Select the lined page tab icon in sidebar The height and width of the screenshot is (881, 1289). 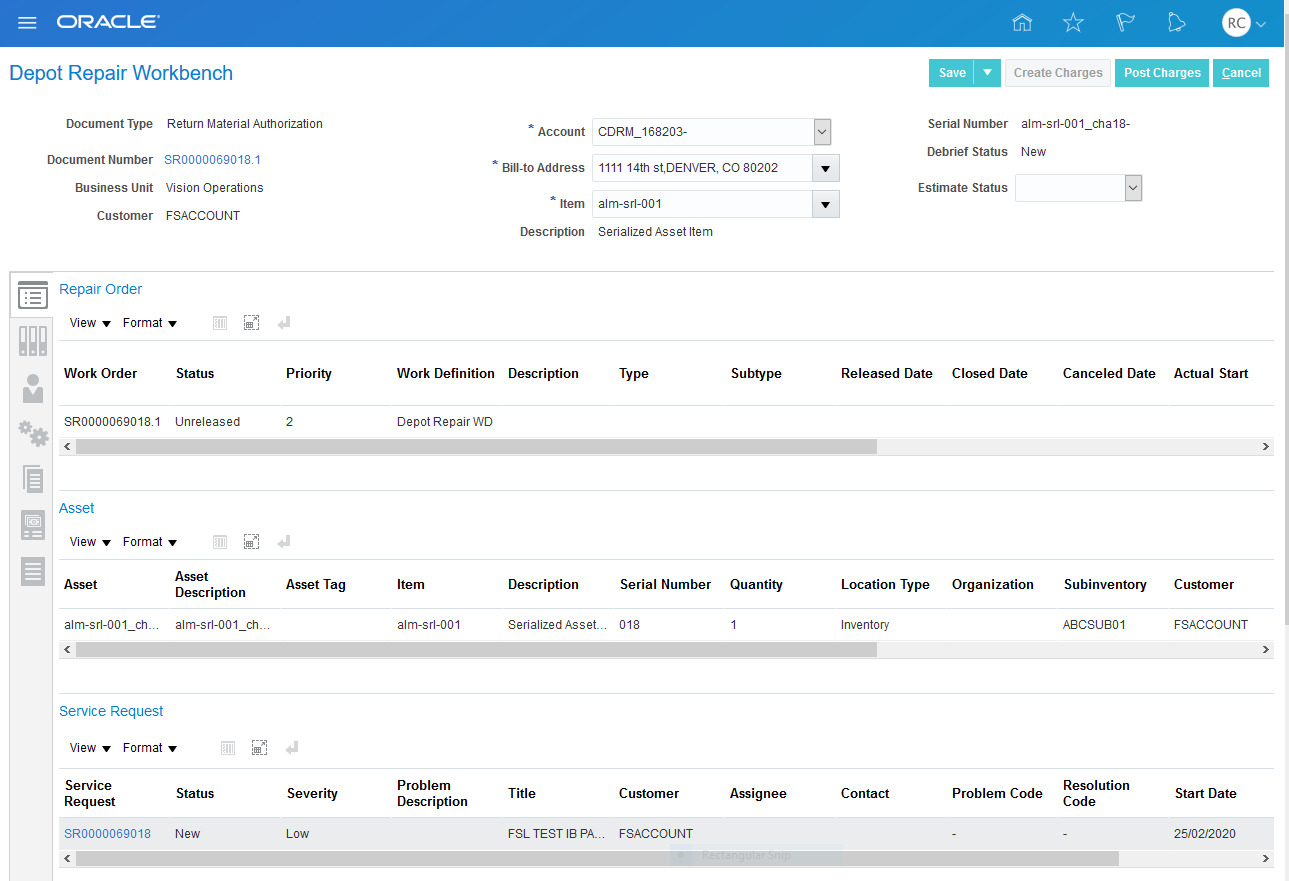click(x=33, y=571)
